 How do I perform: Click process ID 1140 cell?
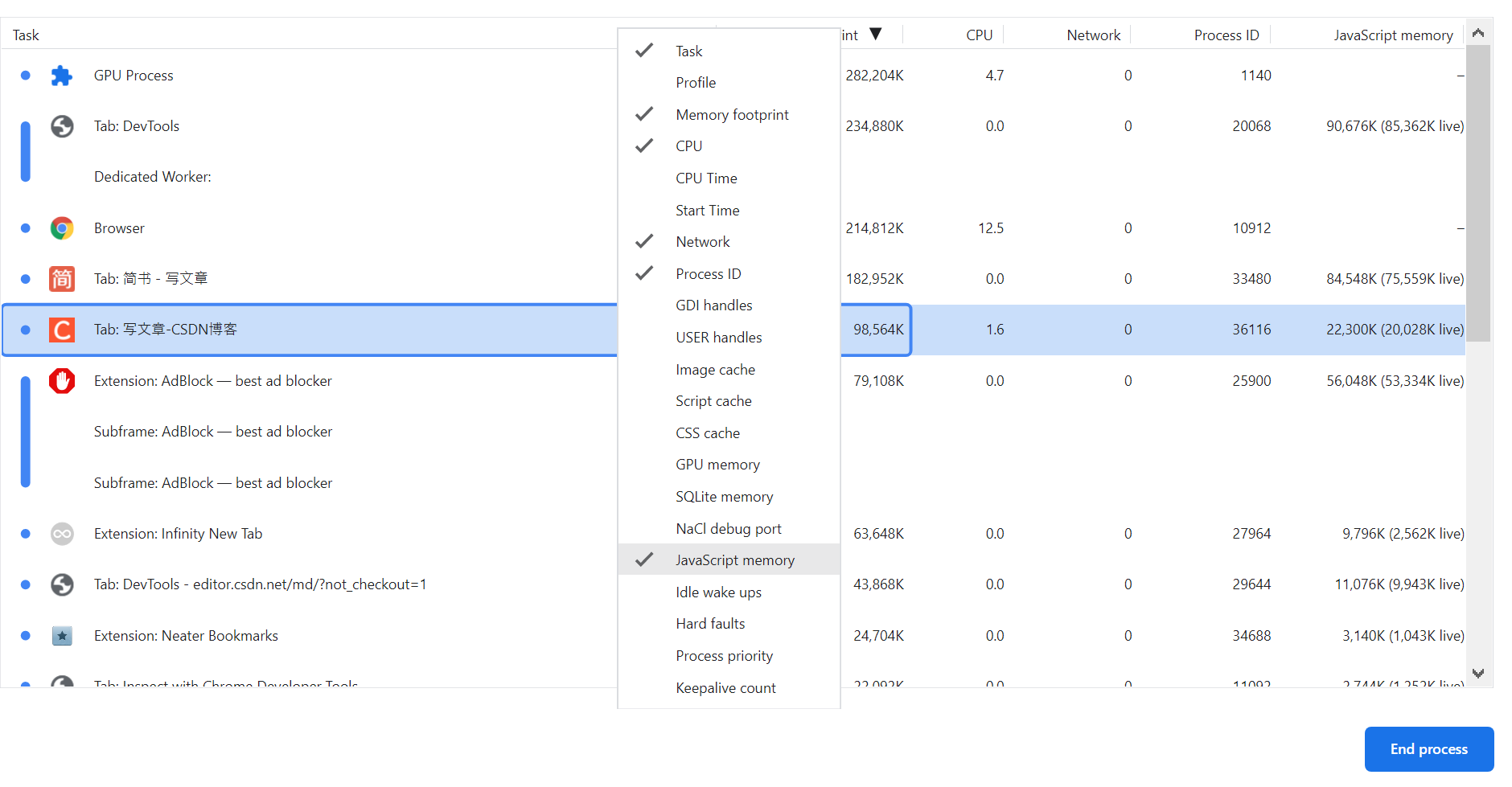(1255, 76)
